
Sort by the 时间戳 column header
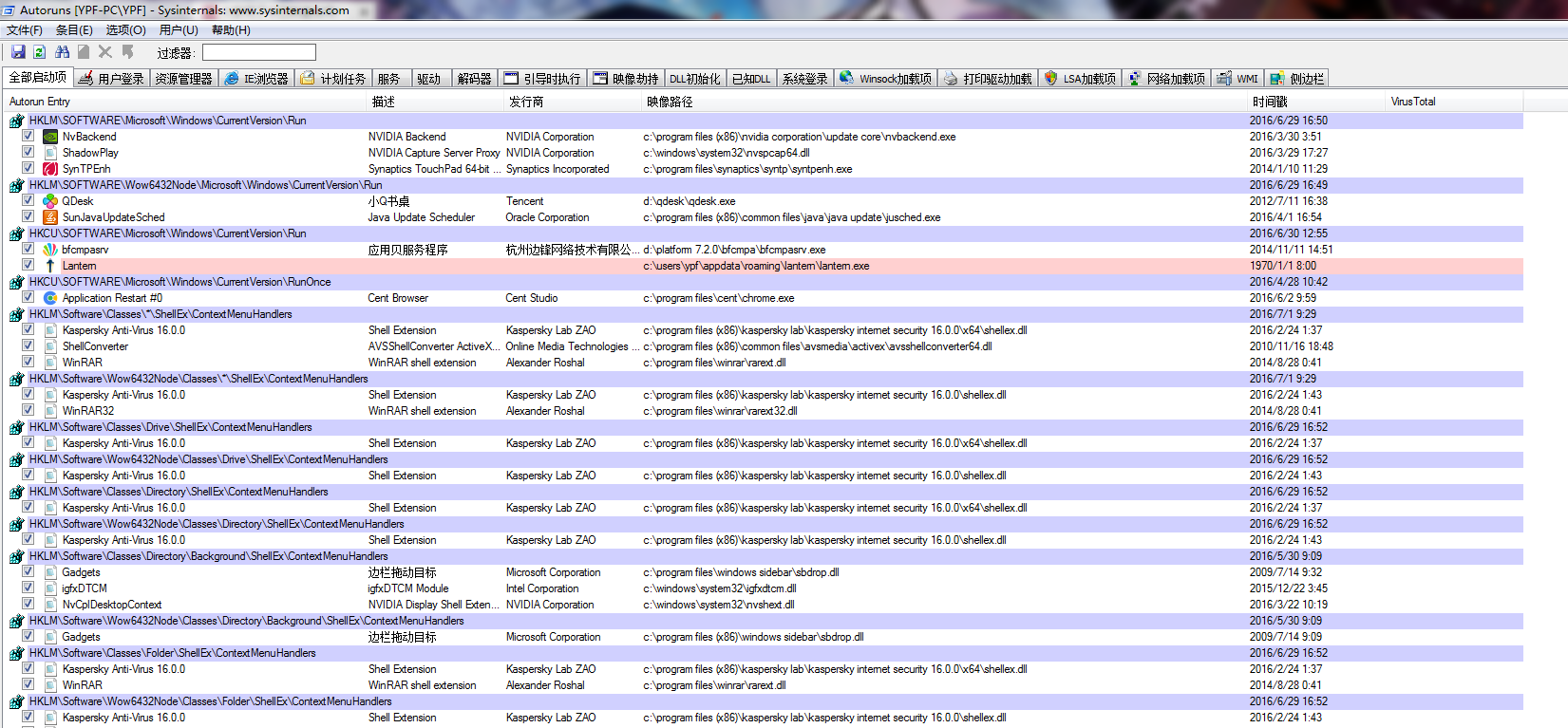[1318, 102]
